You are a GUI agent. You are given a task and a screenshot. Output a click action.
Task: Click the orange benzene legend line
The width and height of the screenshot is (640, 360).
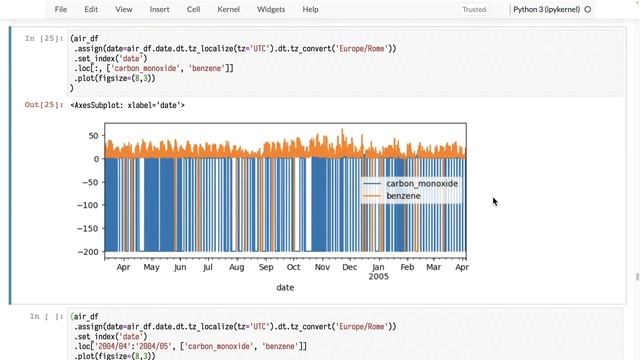click(x=372, y=196)
